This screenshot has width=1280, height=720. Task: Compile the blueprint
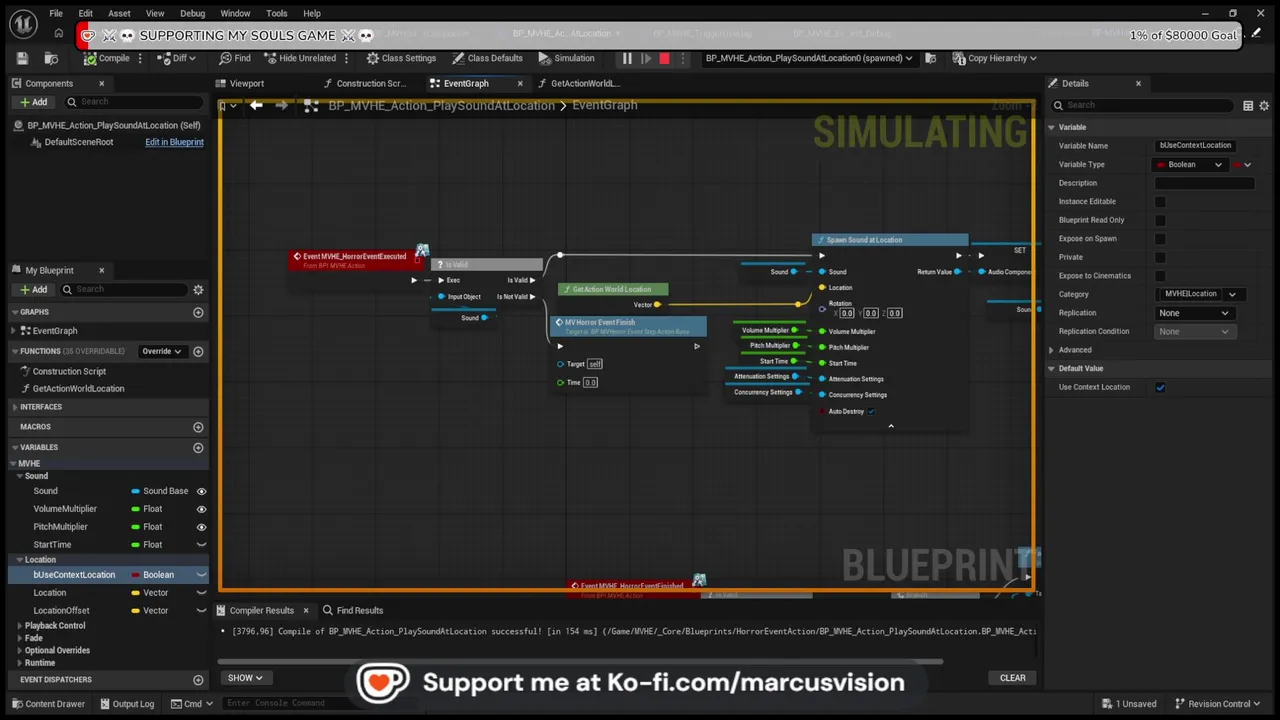tap(106, 58)
